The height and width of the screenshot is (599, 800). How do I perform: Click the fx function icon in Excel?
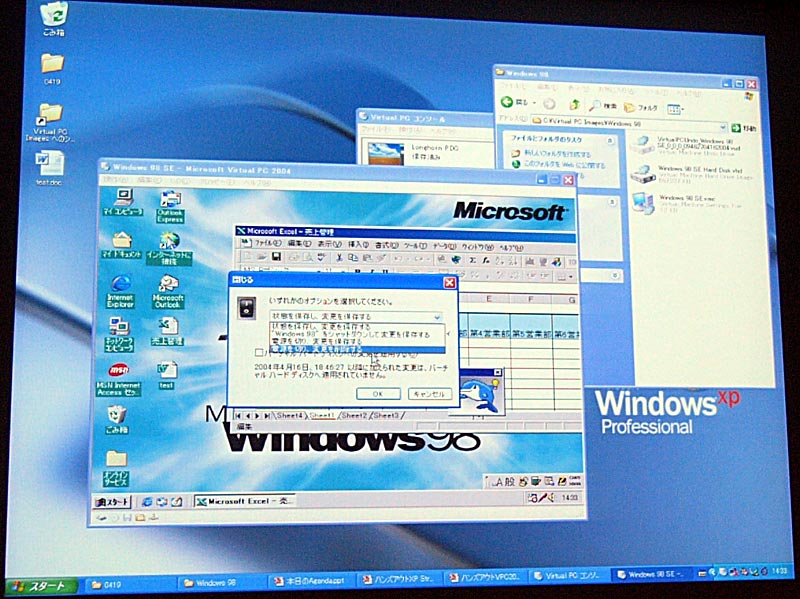(486, 260)
